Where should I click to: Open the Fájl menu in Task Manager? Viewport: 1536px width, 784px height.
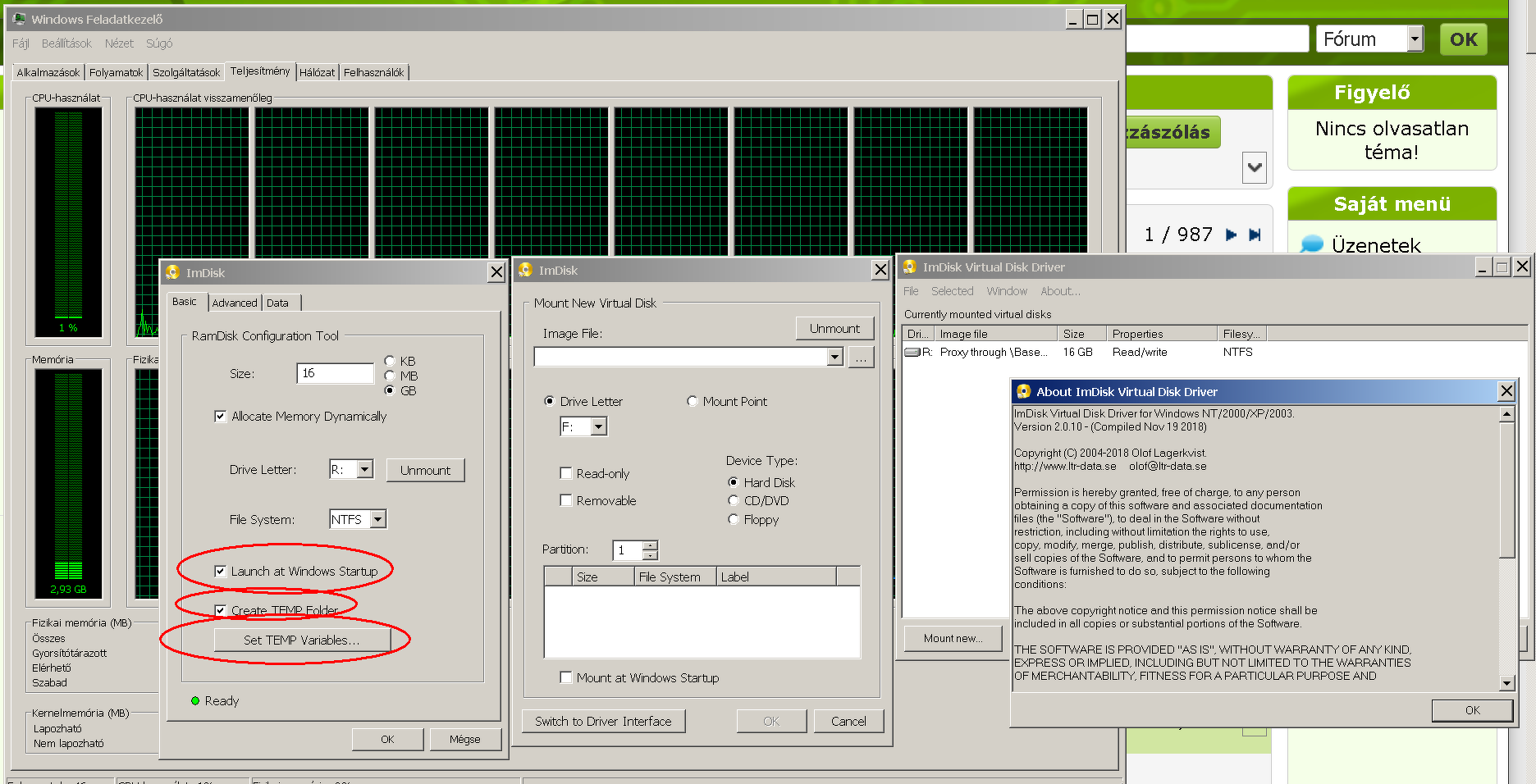coord(21,43)
